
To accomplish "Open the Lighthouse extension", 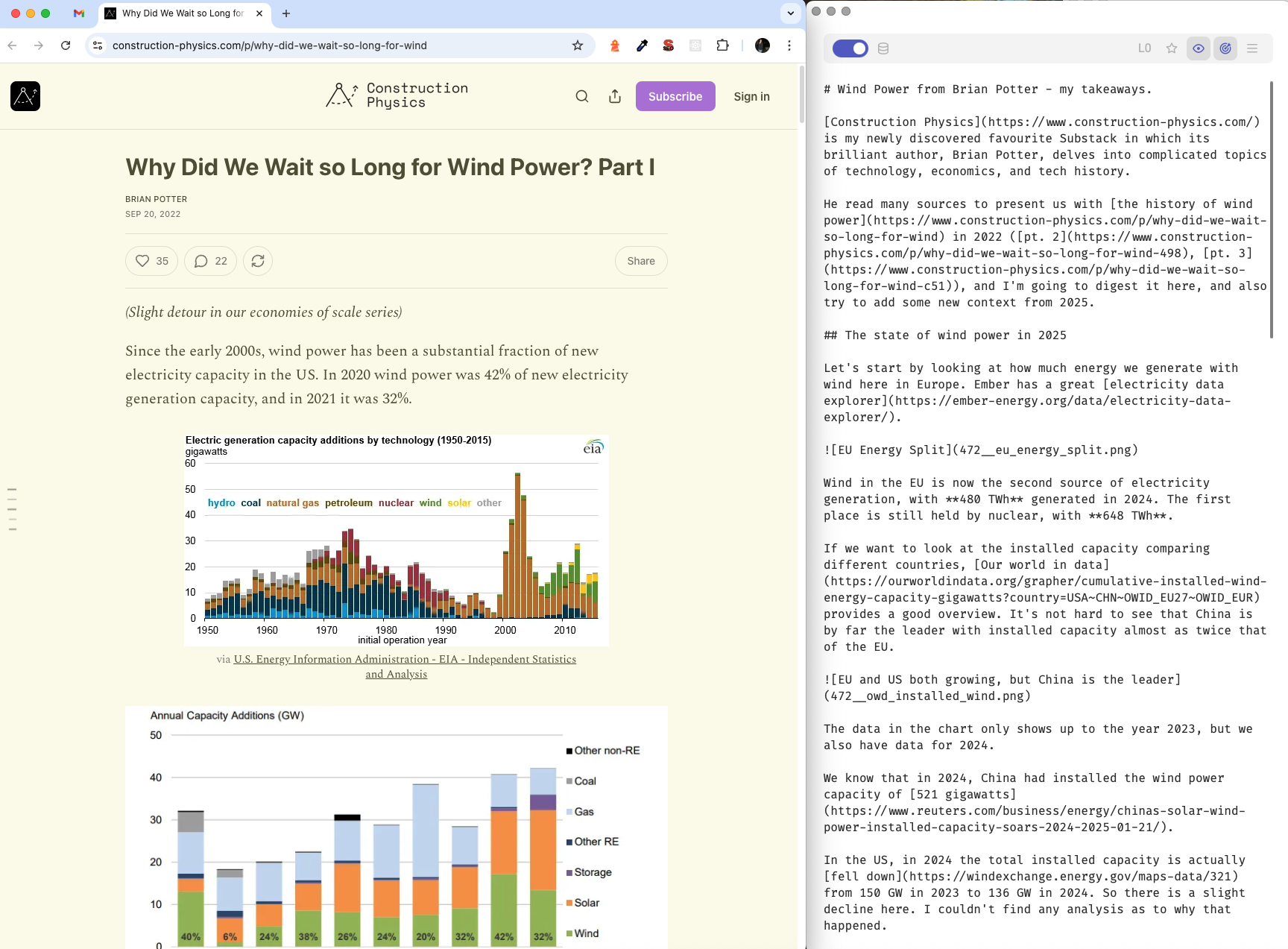I will pyautogui.click(x=615, y=45).
